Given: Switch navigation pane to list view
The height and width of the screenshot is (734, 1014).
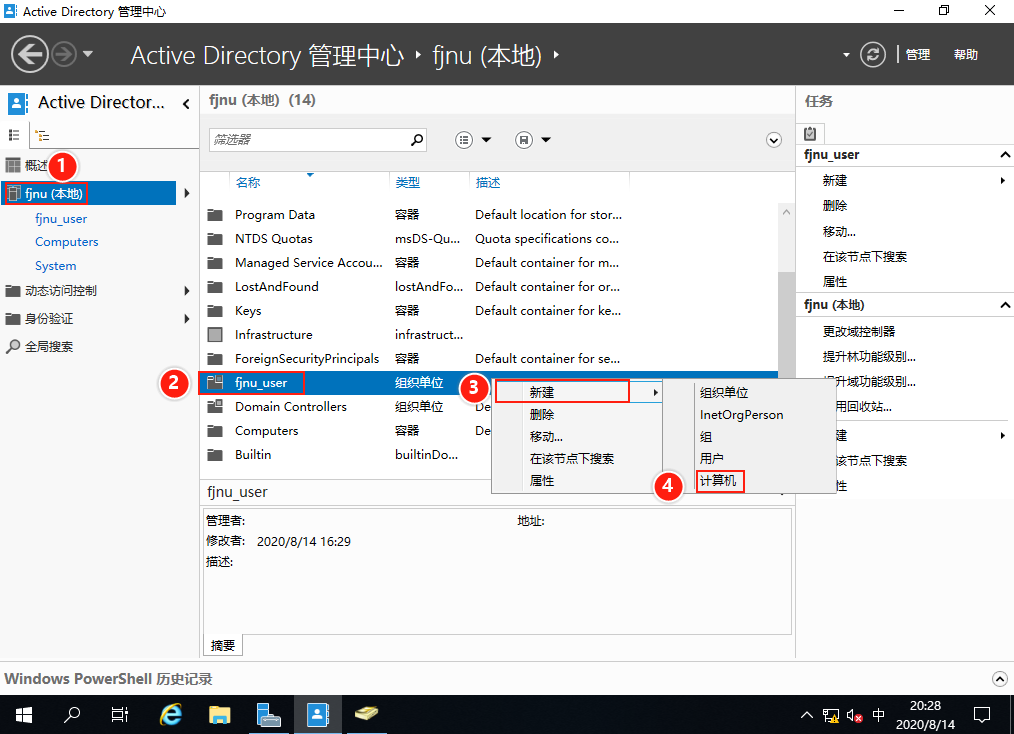Looking at the screenshot, I should point(14,135).
